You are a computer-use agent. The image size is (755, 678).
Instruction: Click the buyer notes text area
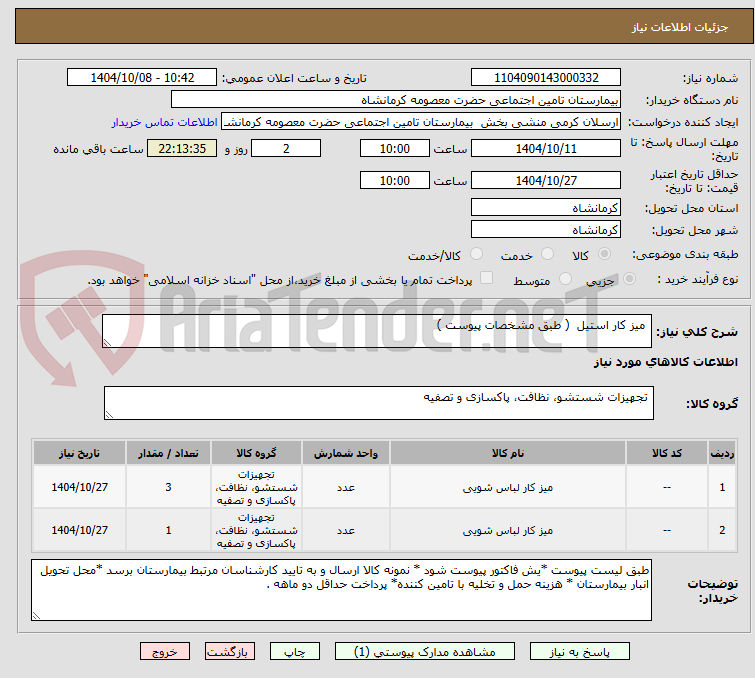point(341,590)
